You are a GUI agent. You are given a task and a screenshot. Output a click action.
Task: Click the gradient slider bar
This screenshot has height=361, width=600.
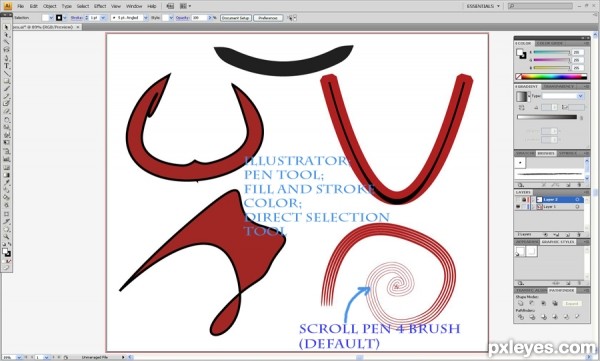point(547,117)
